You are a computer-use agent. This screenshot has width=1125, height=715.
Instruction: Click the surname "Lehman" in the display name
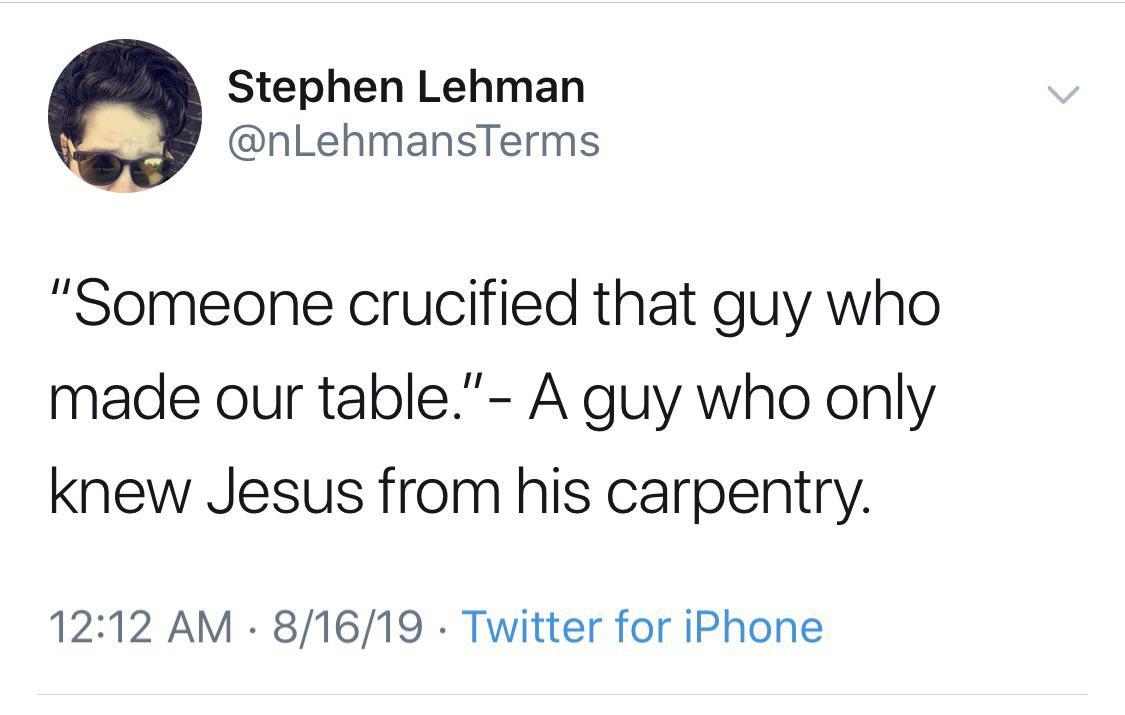click(x=500, y=87)
